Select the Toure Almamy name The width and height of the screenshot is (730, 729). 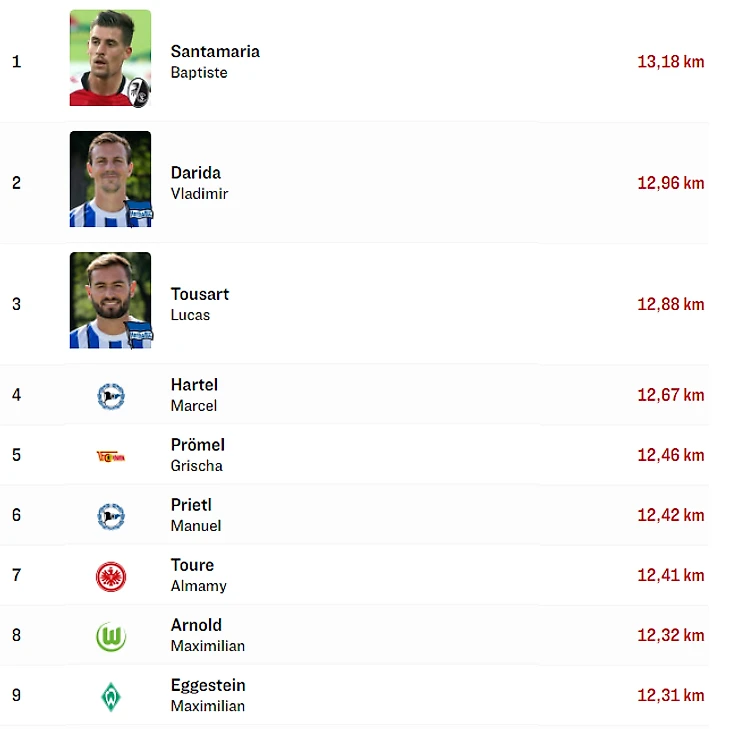click(192, 565)
